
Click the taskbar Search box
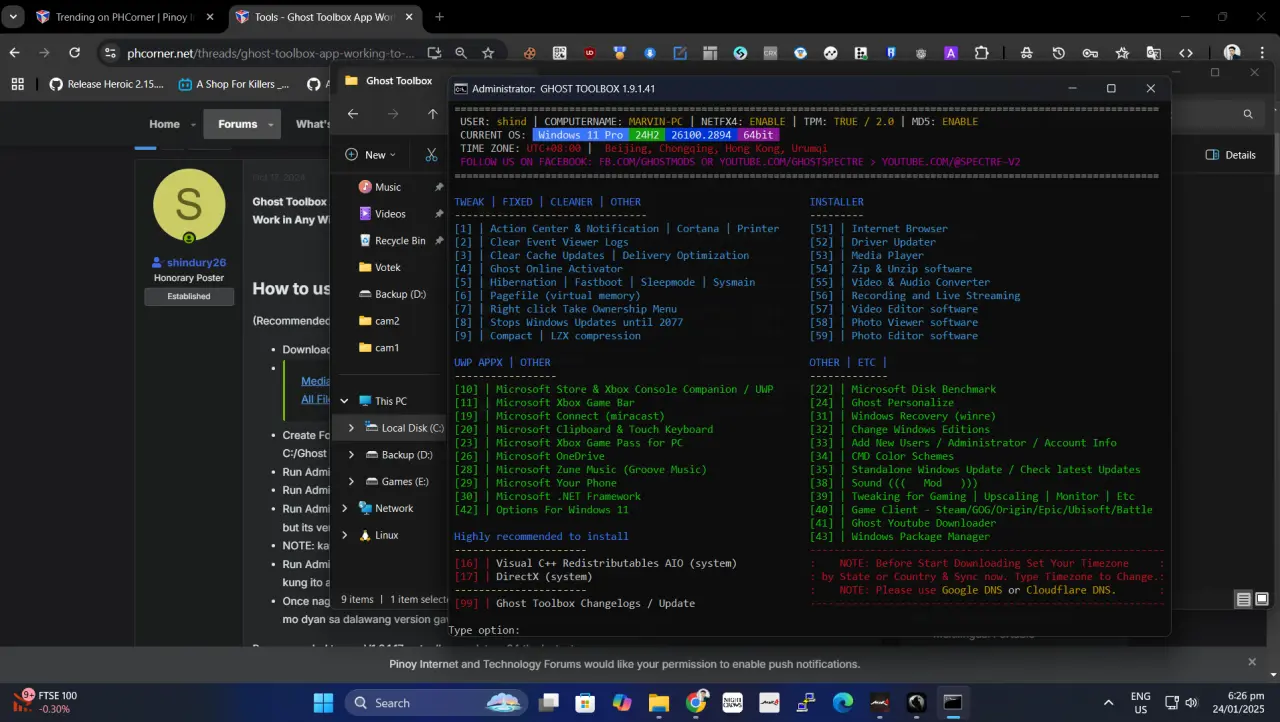coord(435,703)
